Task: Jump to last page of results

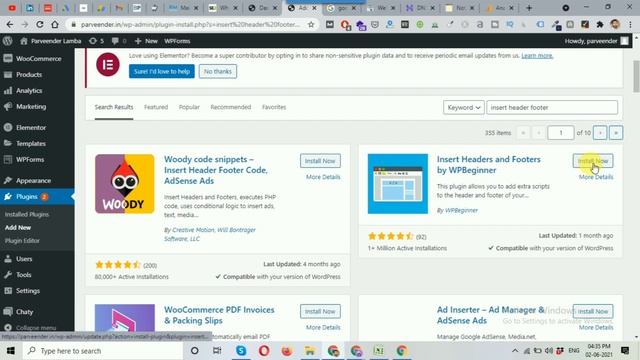Action: [616, 133]
